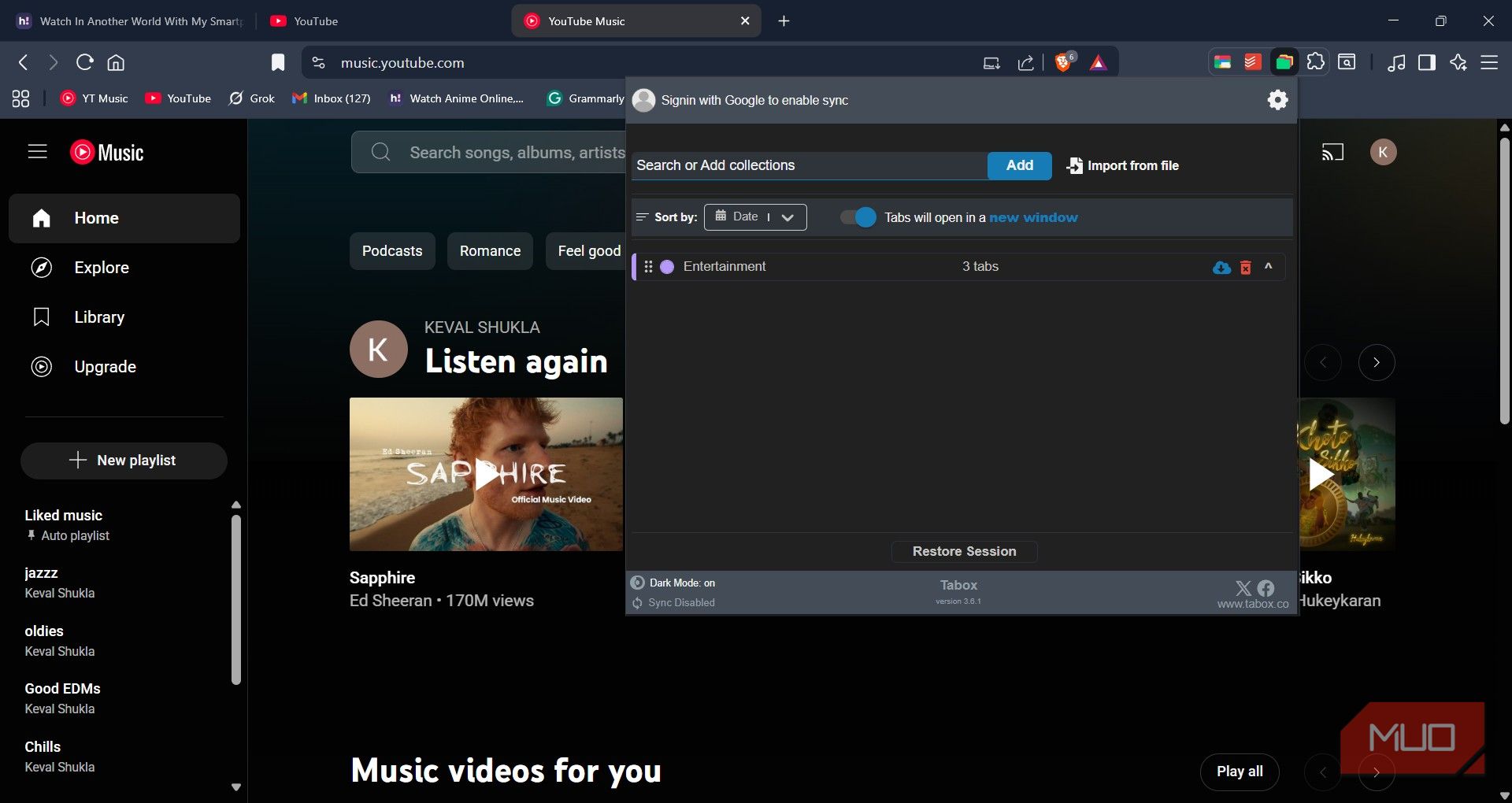Open Sort by Date dropdown
Screen dimensions: 1512x803
pos(755,217)
